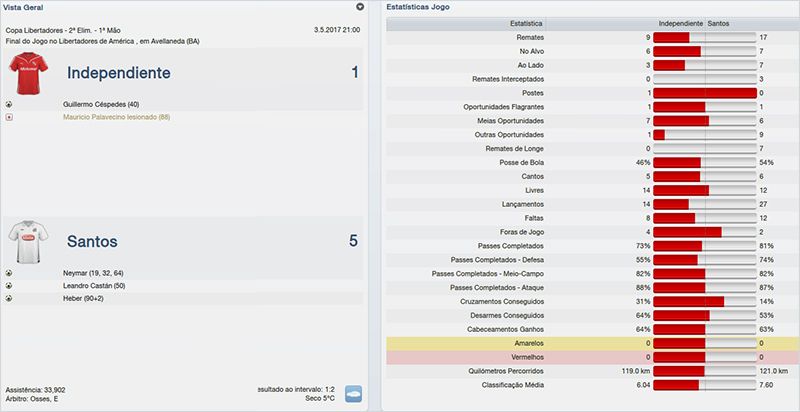Click goal icon beside Leandro Castán
Screen dimensions: 800x412
click(9, 285)
